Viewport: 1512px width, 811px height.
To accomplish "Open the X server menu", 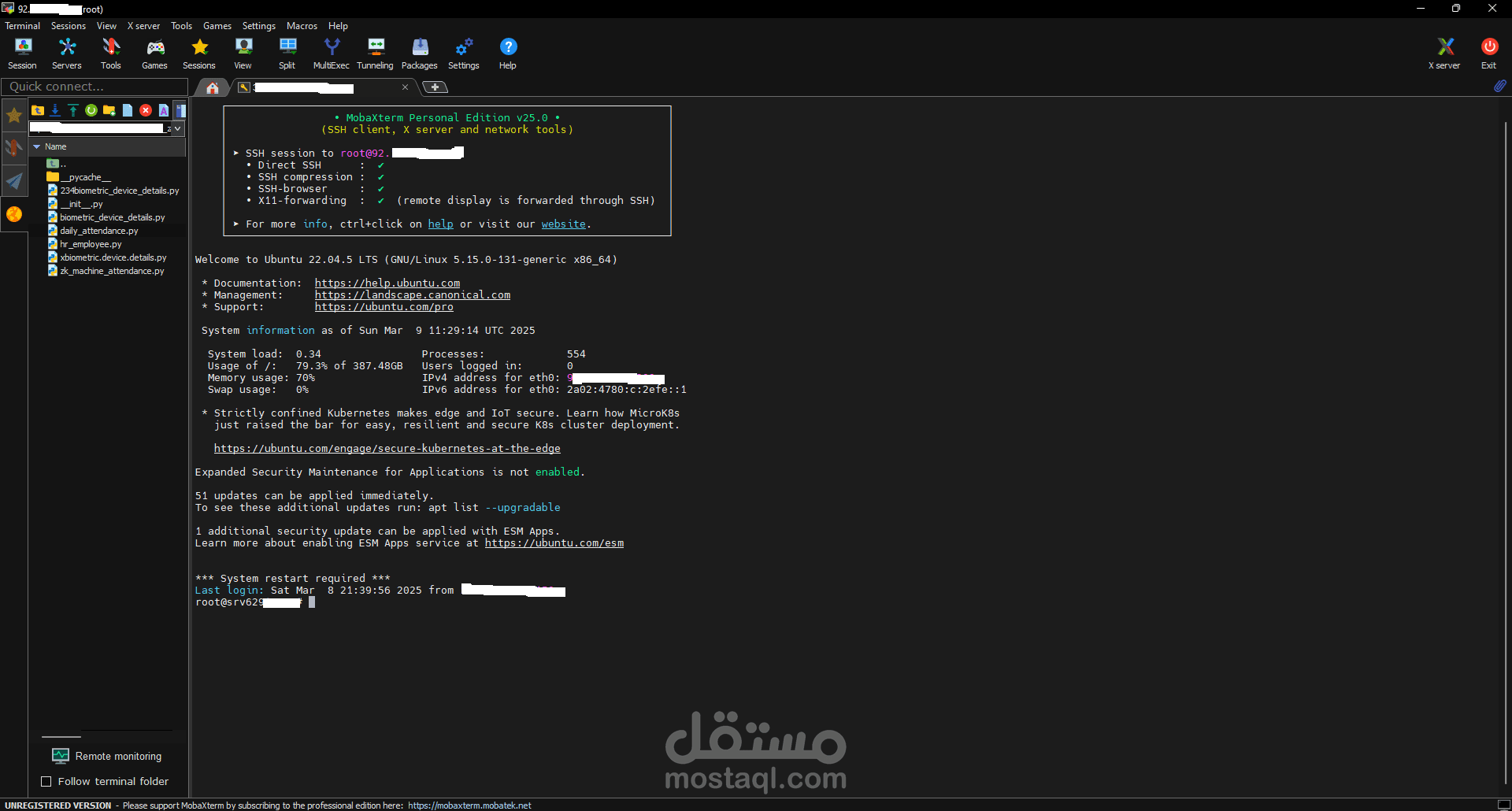I will point(143,26).
